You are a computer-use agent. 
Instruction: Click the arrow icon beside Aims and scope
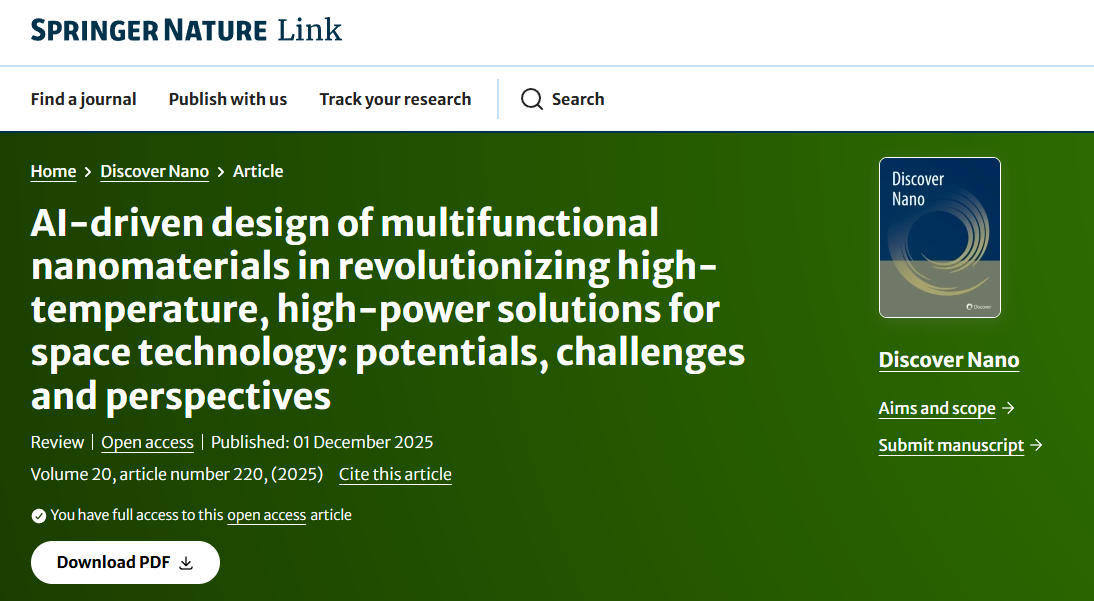pos(1008,408)
